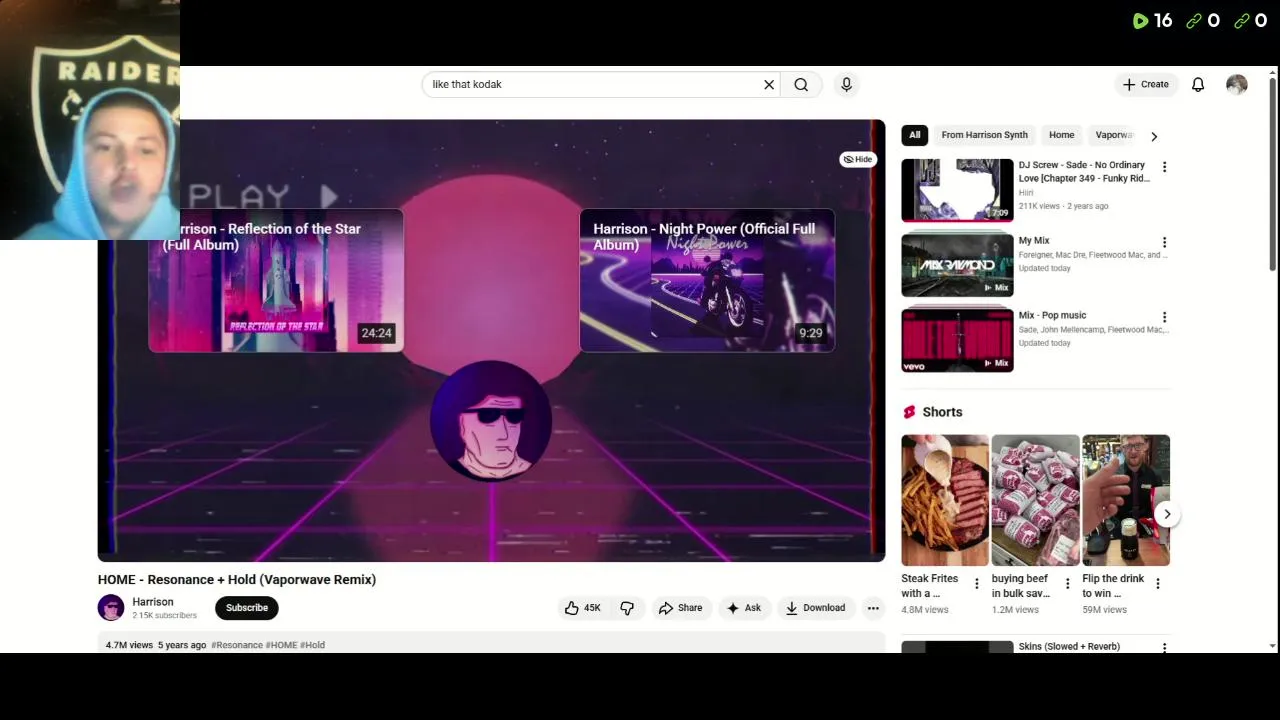The width and height of the screenshot is (1280, 720).
Task: Open the DJ Screw - Sade video thumbnail
Action: (957, 190)
